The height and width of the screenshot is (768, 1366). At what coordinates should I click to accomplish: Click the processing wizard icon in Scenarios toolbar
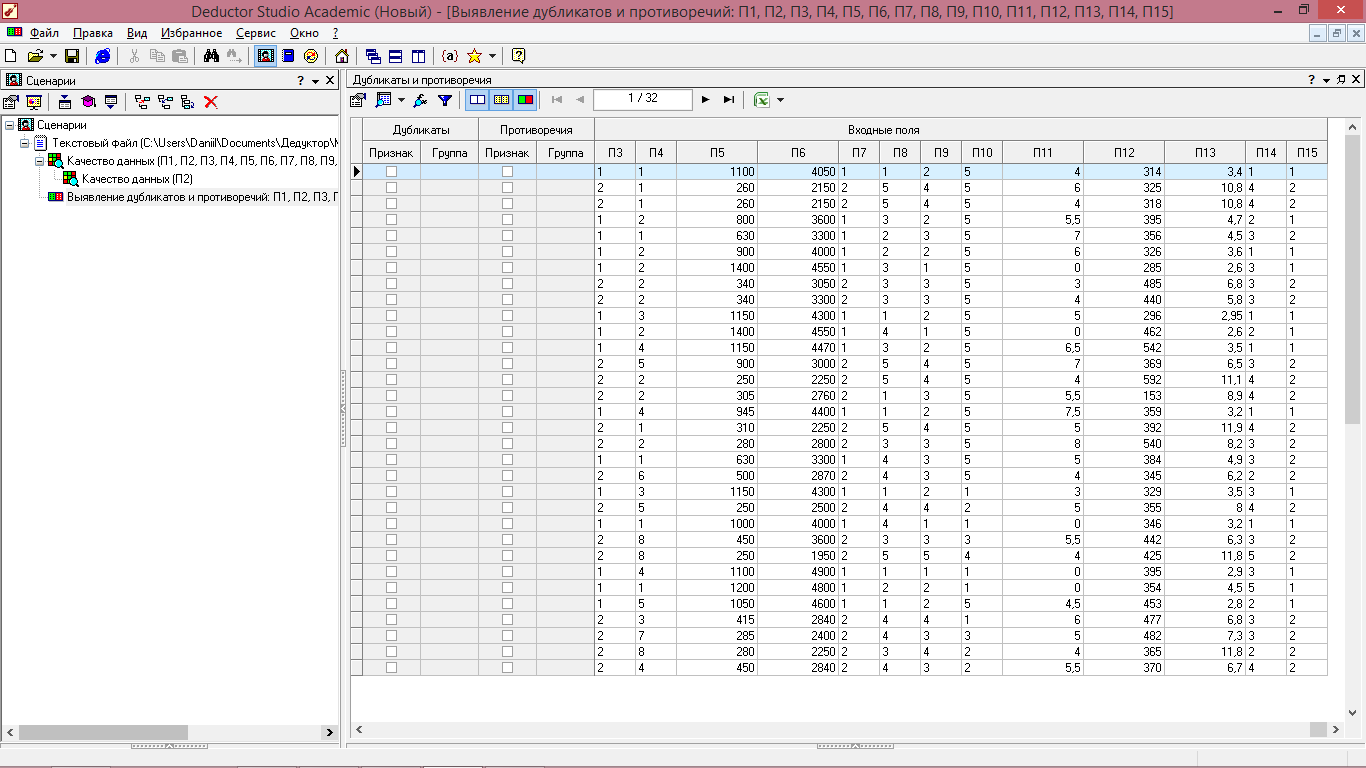88,101
